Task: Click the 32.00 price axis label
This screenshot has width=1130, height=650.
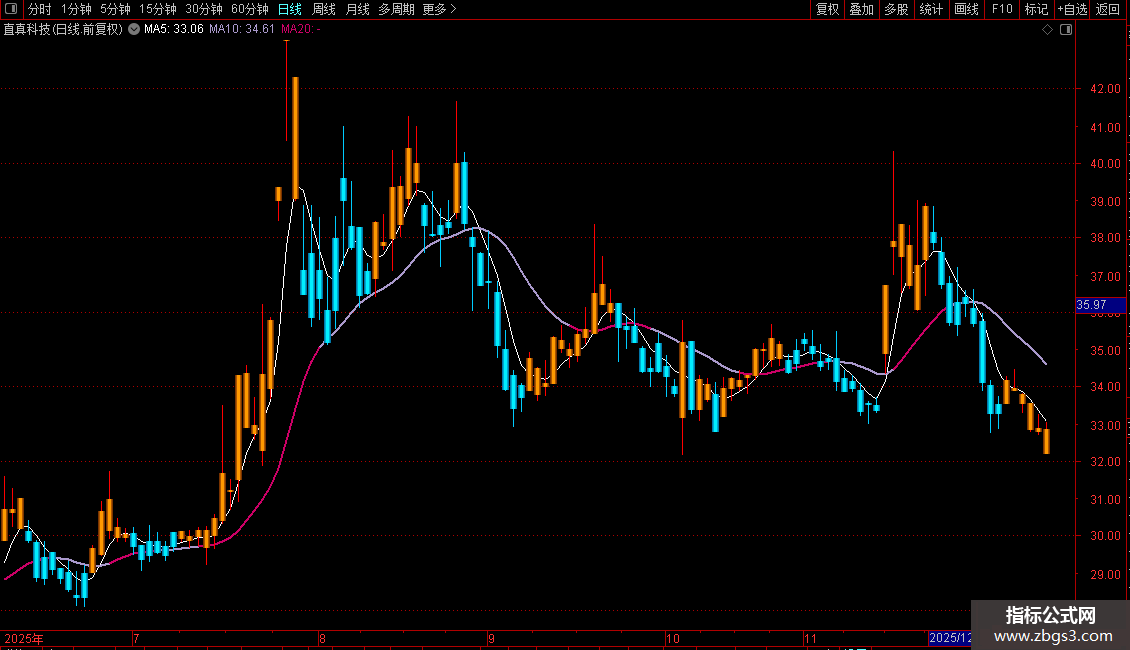Action: tap(1105, 461)
